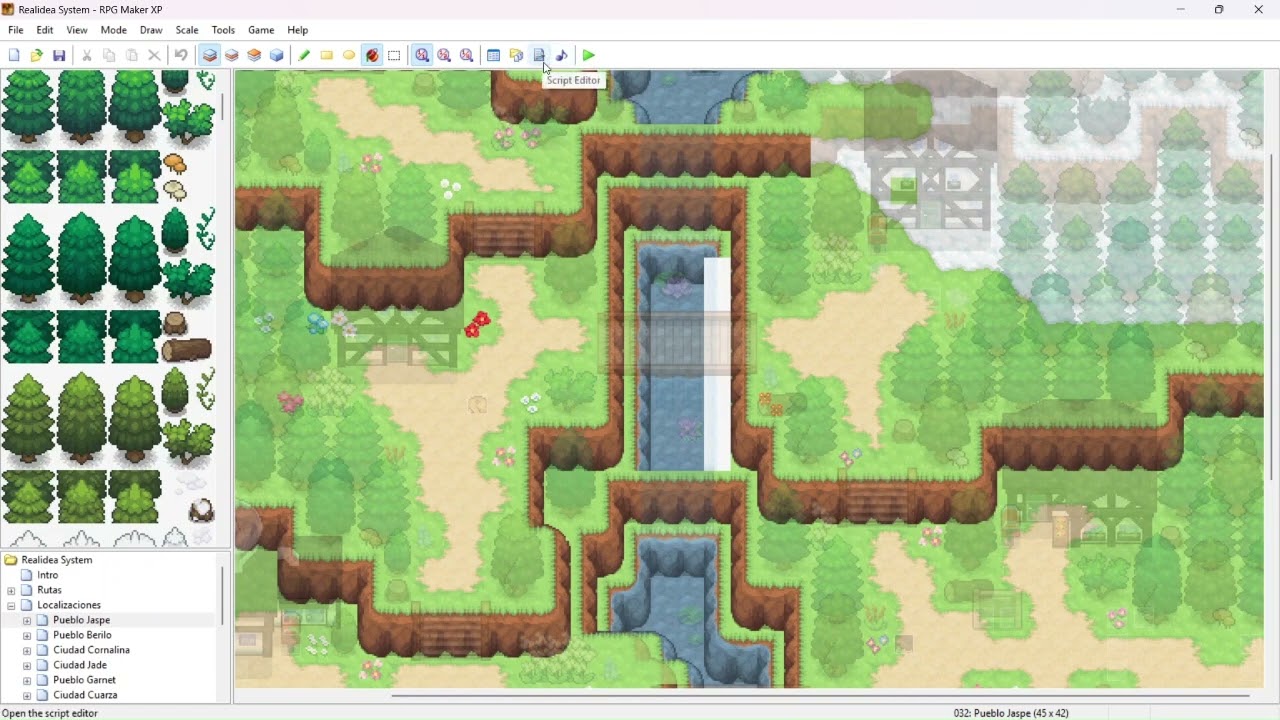Open the Tools menu
Viewport: 1280px width, 720px height.
pyautogui.click(x=223, y=30)
